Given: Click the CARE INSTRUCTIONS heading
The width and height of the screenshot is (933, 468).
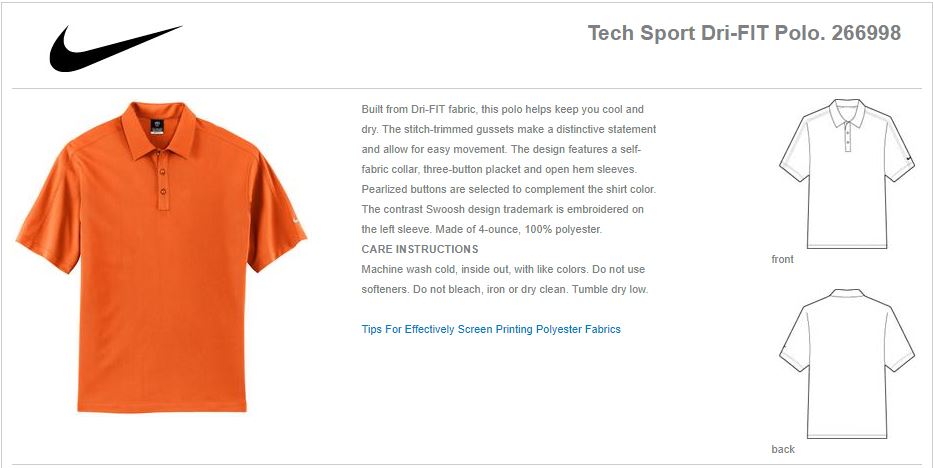Looking at the screenshot, I should pyautogui.click(x=419, y=249).
